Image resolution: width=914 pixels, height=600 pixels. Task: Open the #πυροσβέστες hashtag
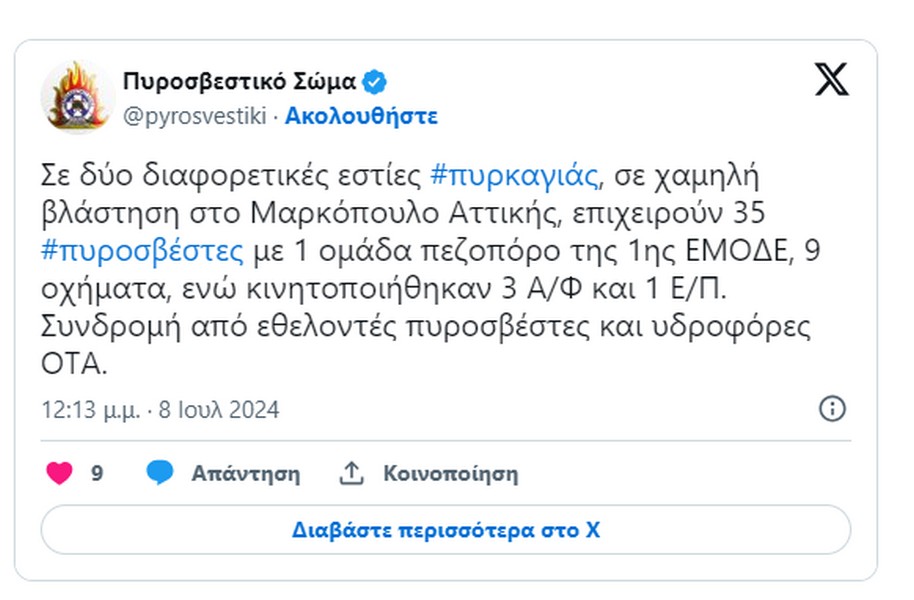[142, 251]
